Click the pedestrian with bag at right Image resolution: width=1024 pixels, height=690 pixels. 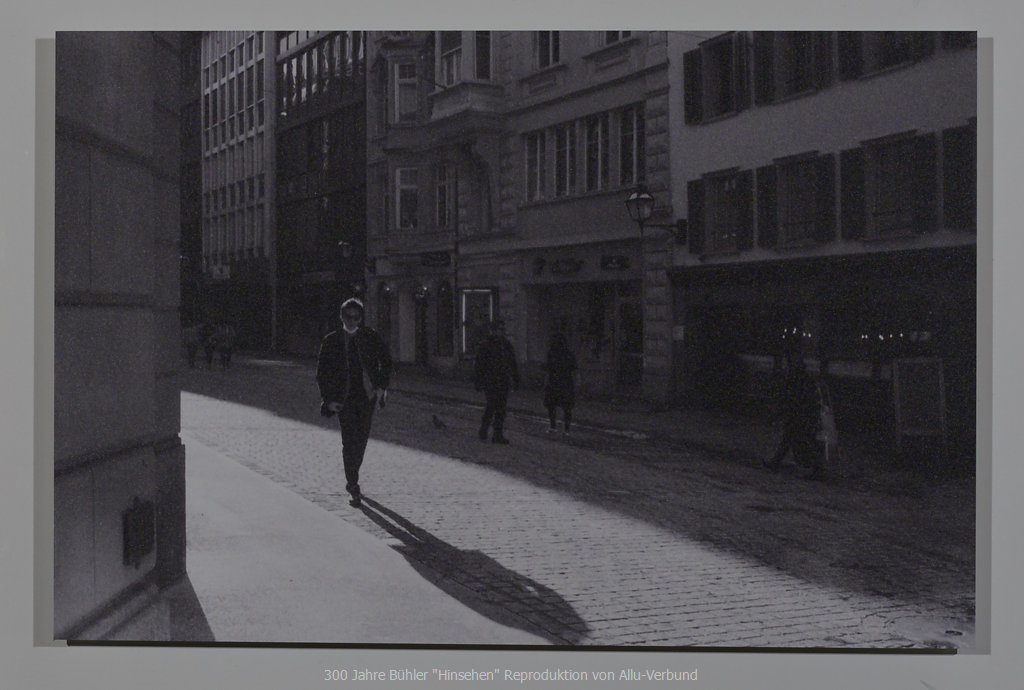coord(803,420)
